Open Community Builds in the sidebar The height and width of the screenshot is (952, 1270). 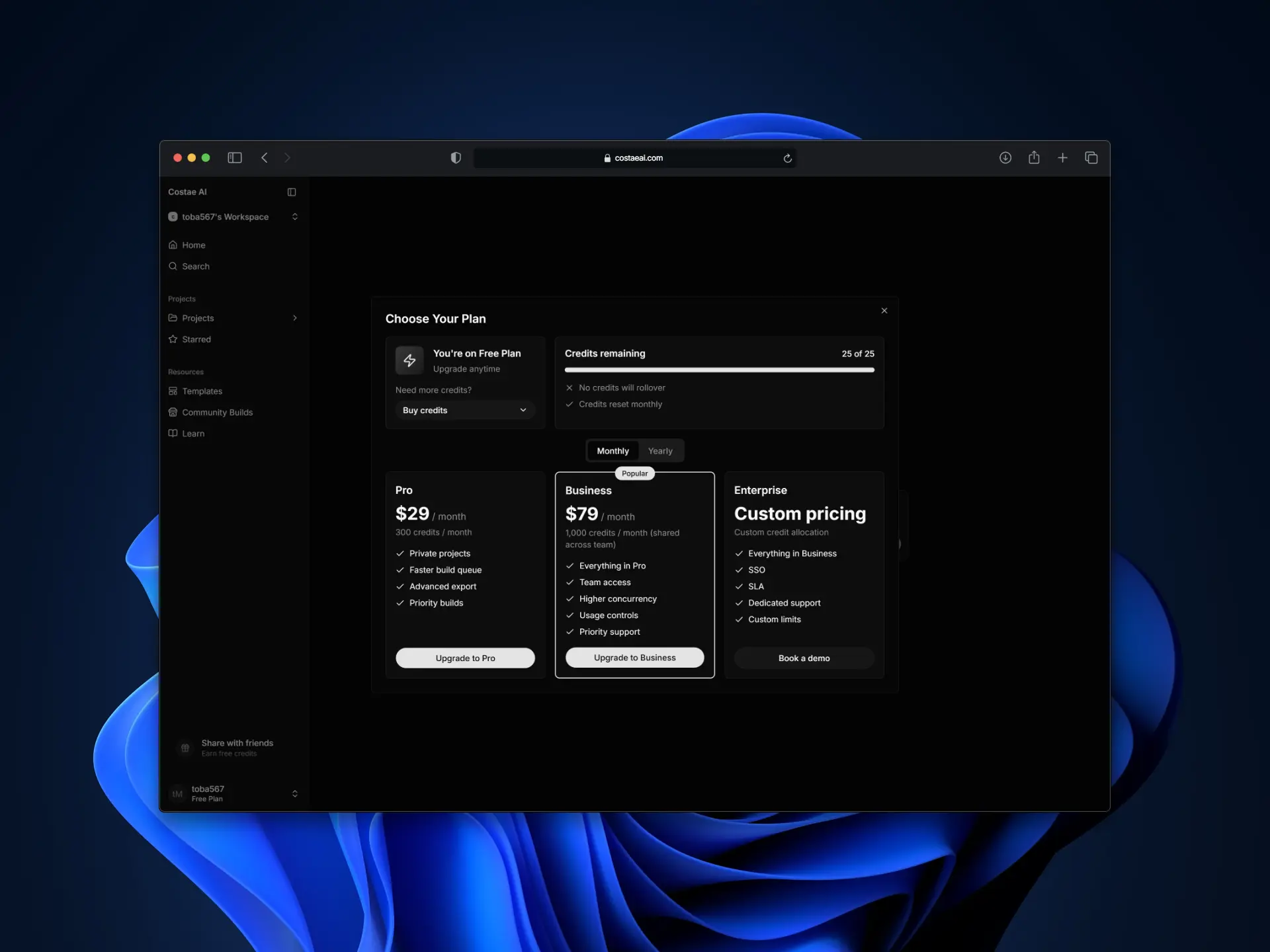[x=217, y=412]
